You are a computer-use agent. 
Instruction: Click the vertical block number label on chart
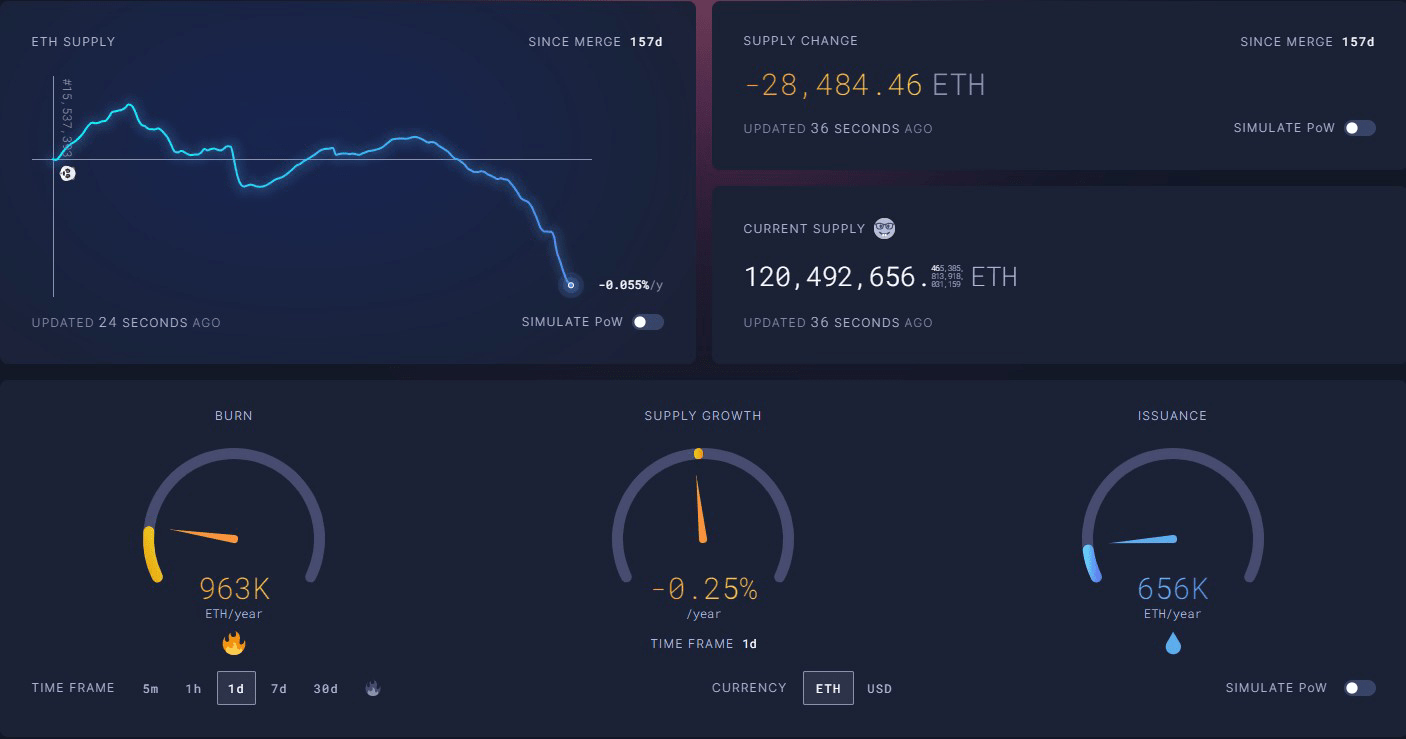pos(68,120)
